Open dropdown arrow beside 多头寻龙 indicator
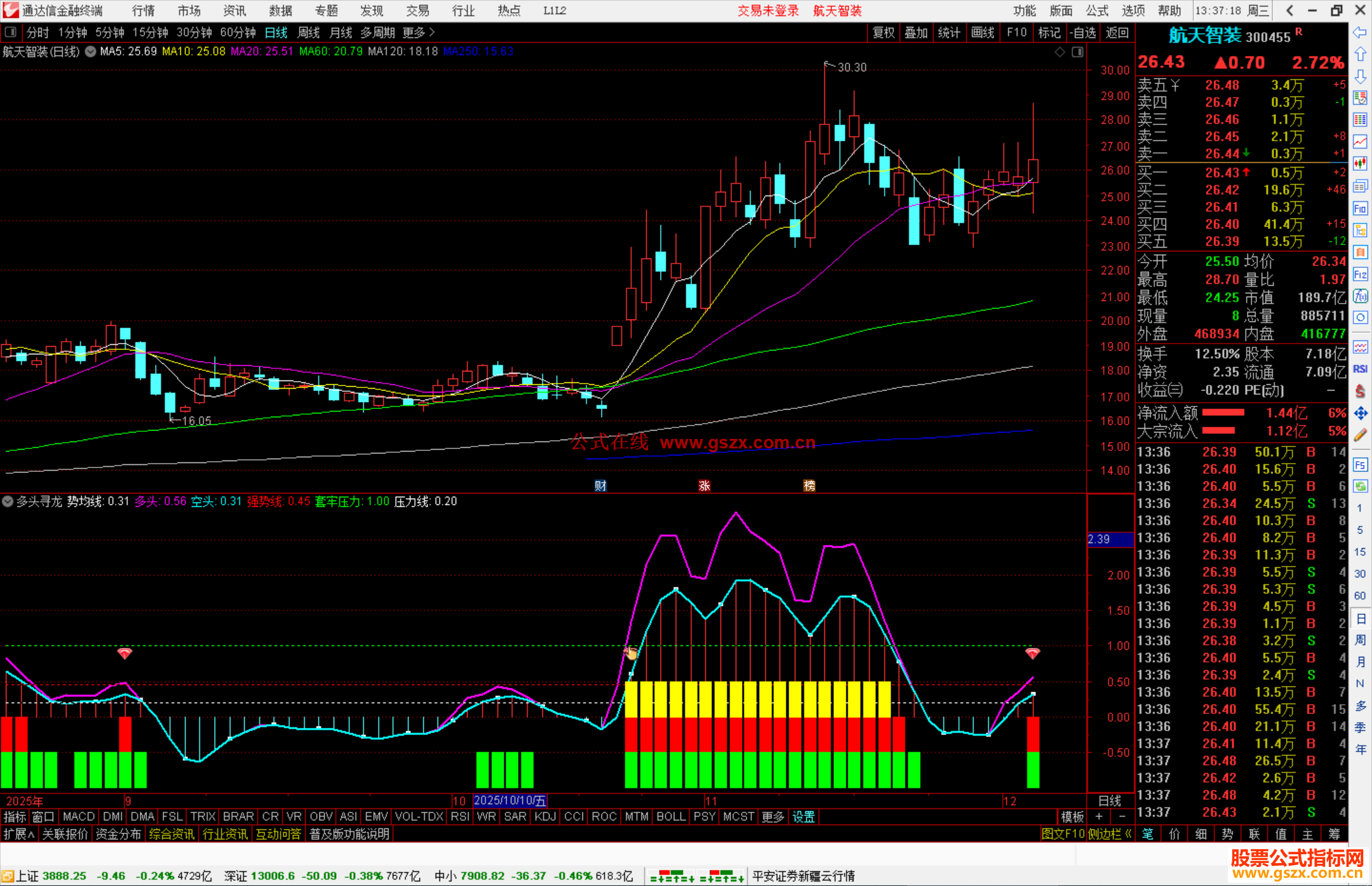 [x=8, y=502]
